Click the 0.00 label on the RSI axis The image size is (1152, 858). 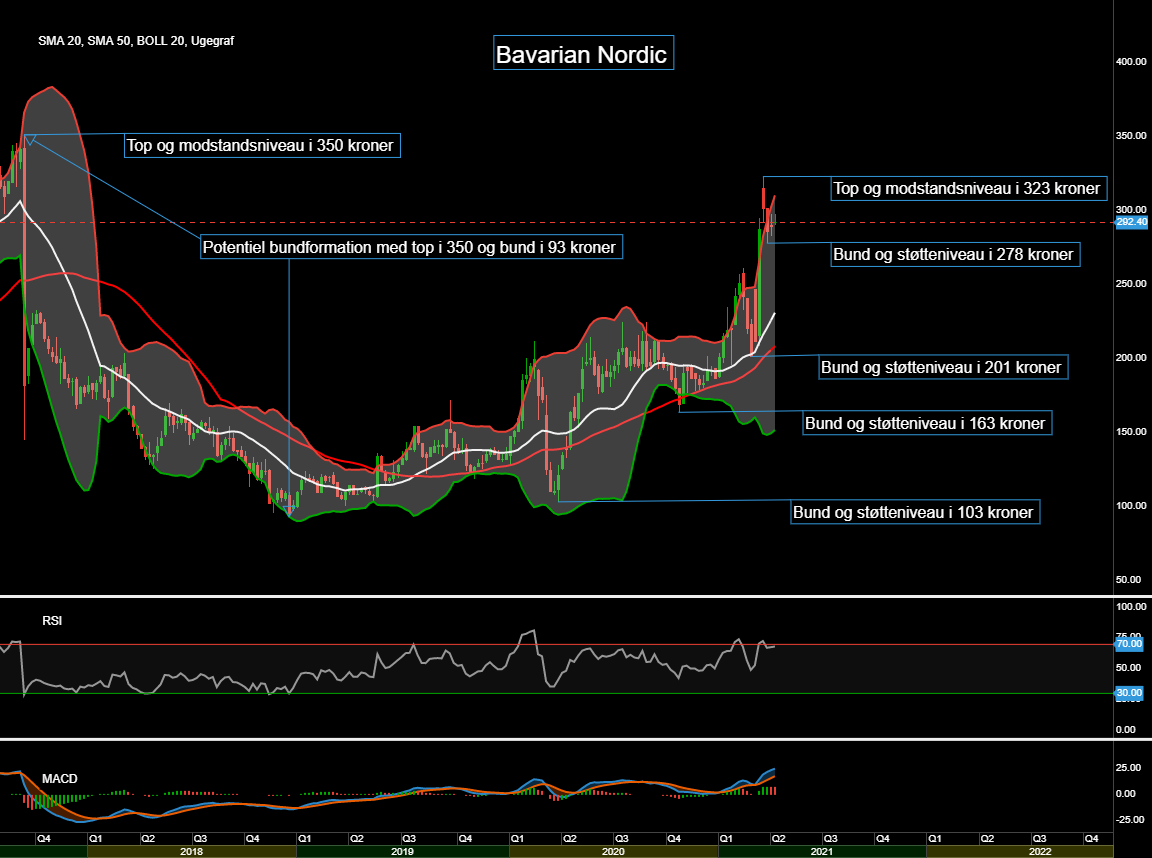click(x=1126, y=729)
